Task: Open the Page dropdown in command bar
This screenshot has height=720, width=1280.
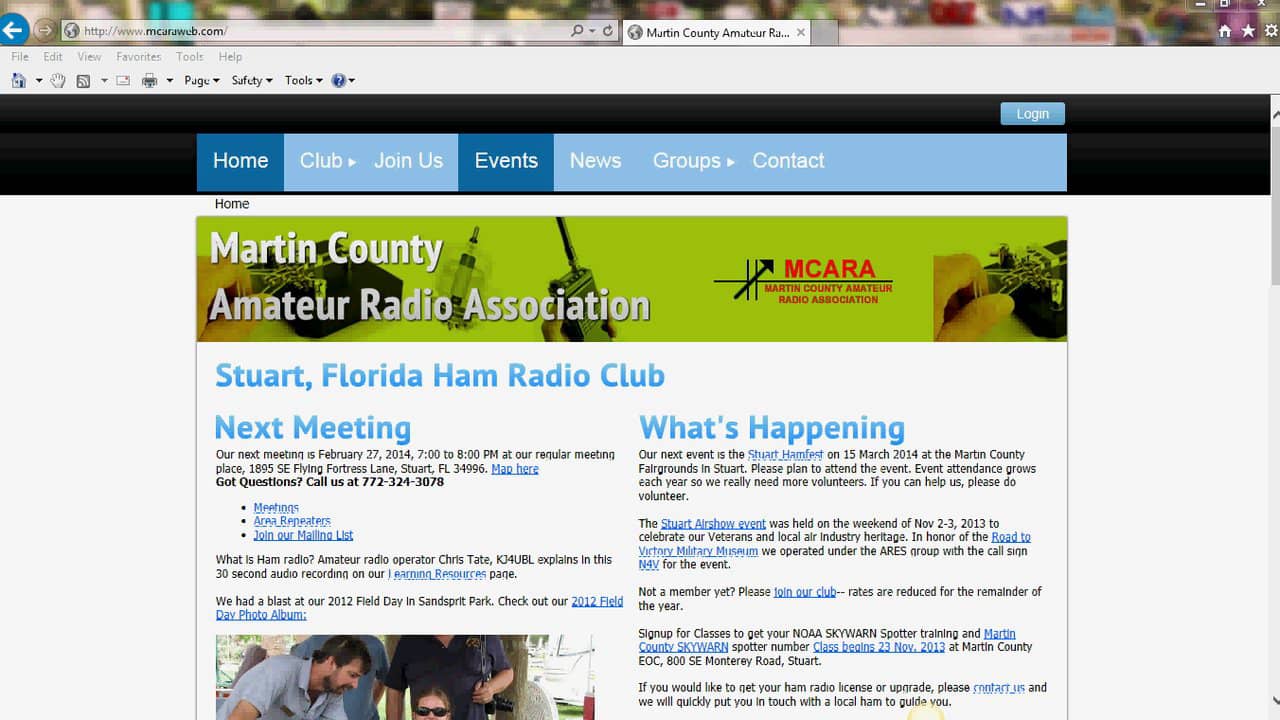Action: pos(201,80)
